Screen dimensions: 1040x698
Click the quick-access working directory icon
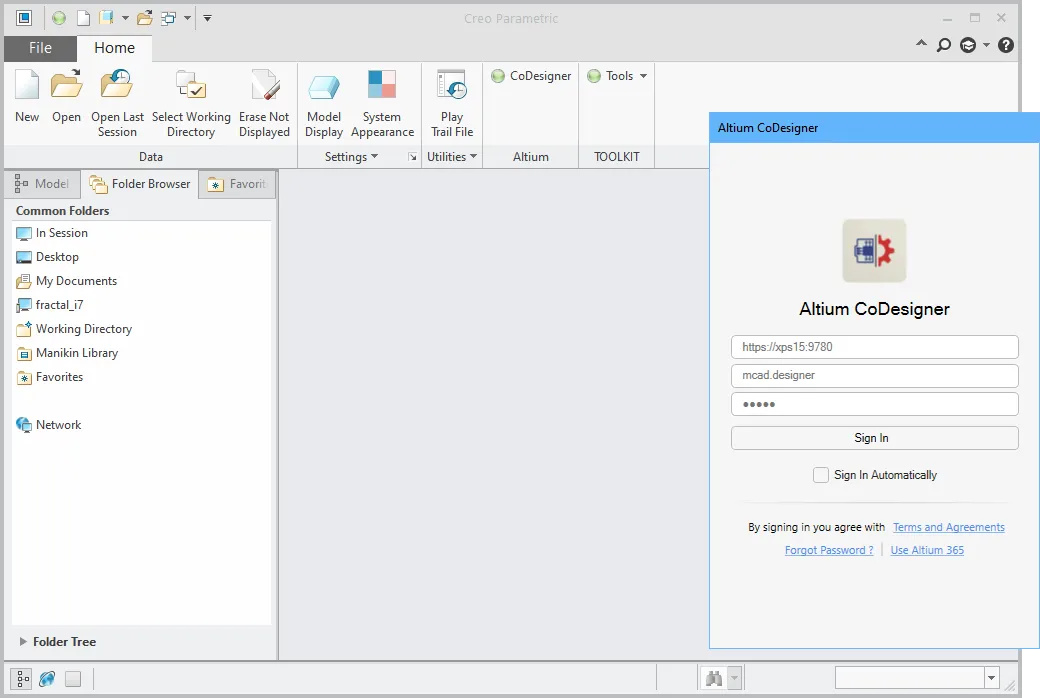tap(106, 18)
